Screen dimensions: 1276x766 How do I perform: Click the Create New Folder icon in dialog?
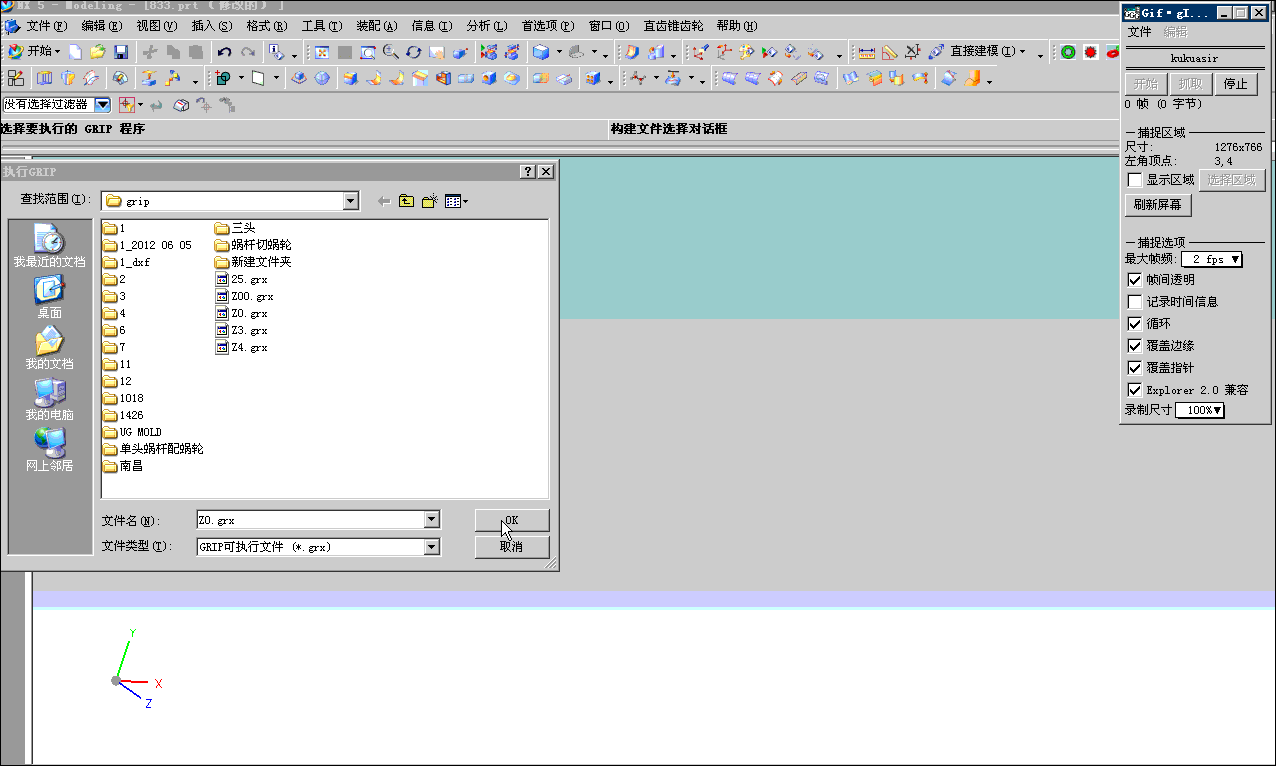coord(430,201)
